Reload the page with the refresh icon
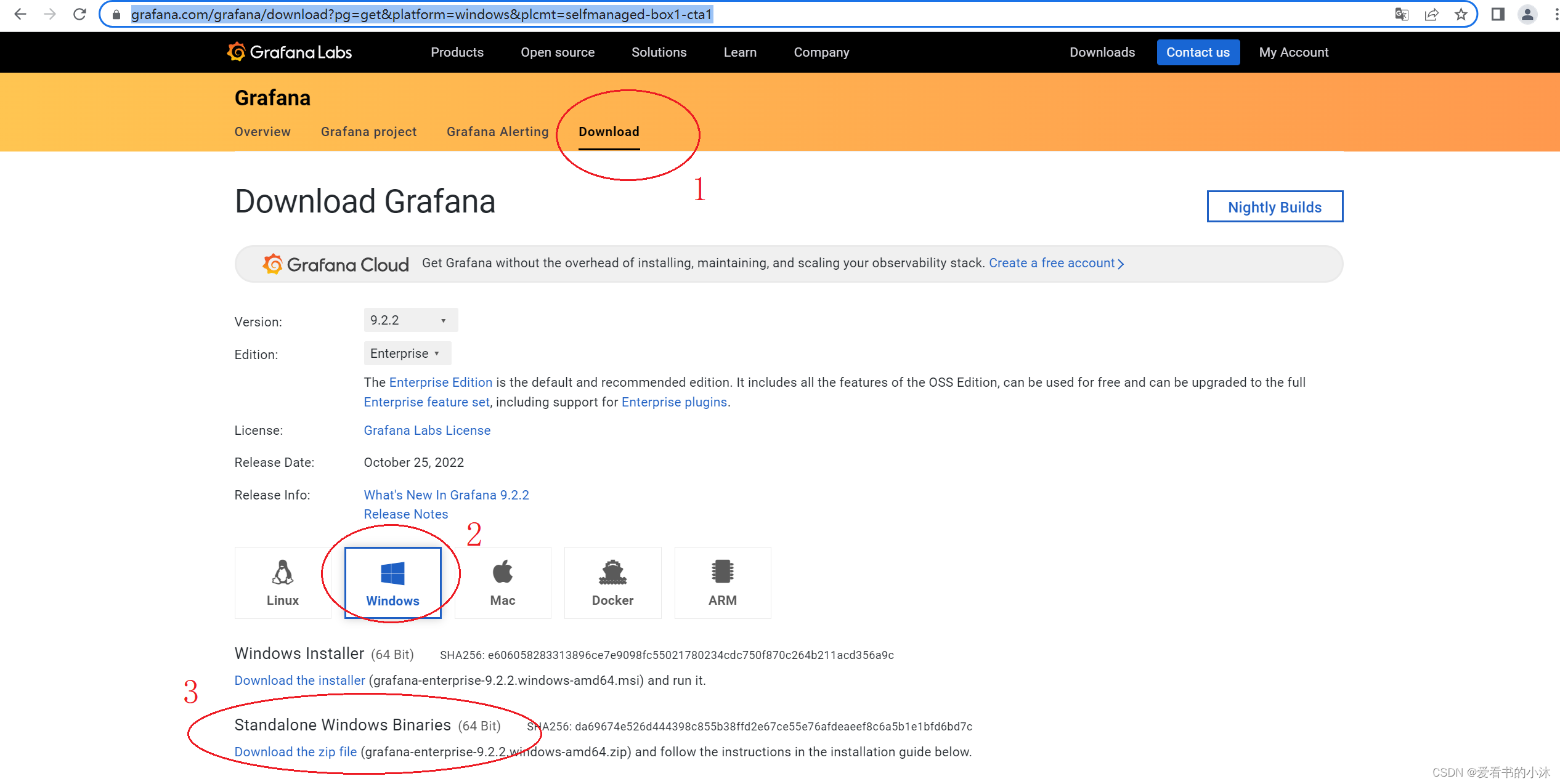Image resolution: width=1560 pixels, height=784 pixels. click(79, 14)
